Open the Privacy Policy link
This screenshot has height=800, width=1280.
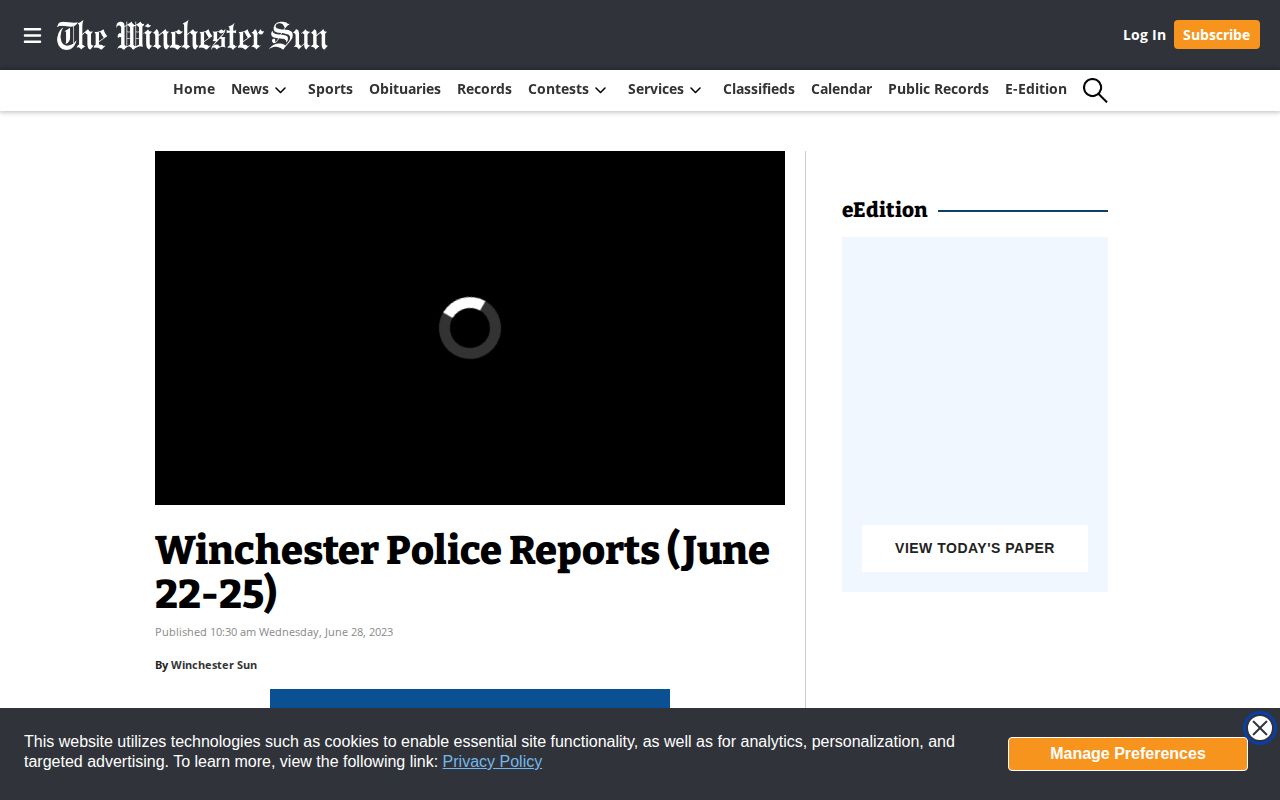492,761
